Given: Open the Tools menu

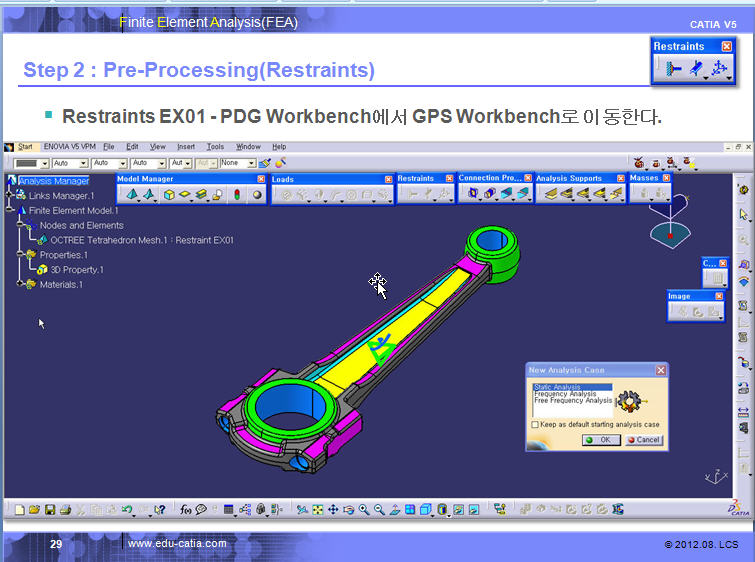Looking at the screenshot, I should pyautogui.click(x=215, y=147).
